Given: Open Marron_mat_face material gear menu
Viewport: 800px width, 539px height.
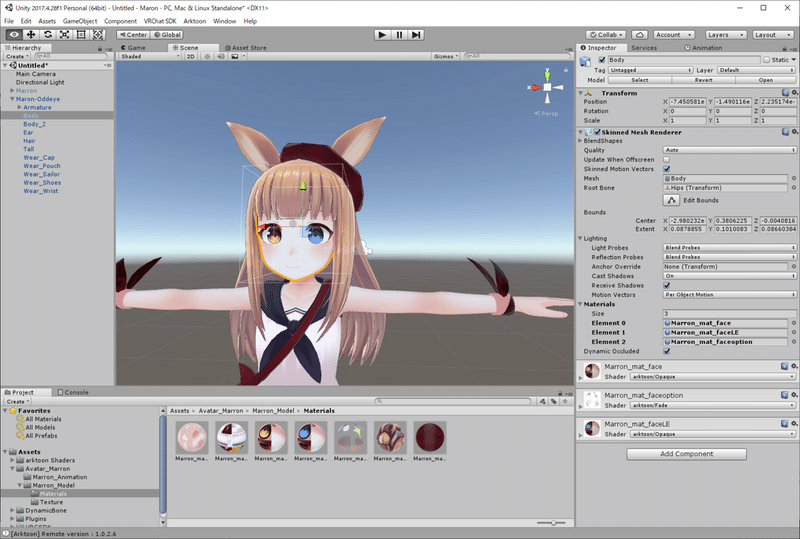Looking at the screenshot, I should pos(794,366).
